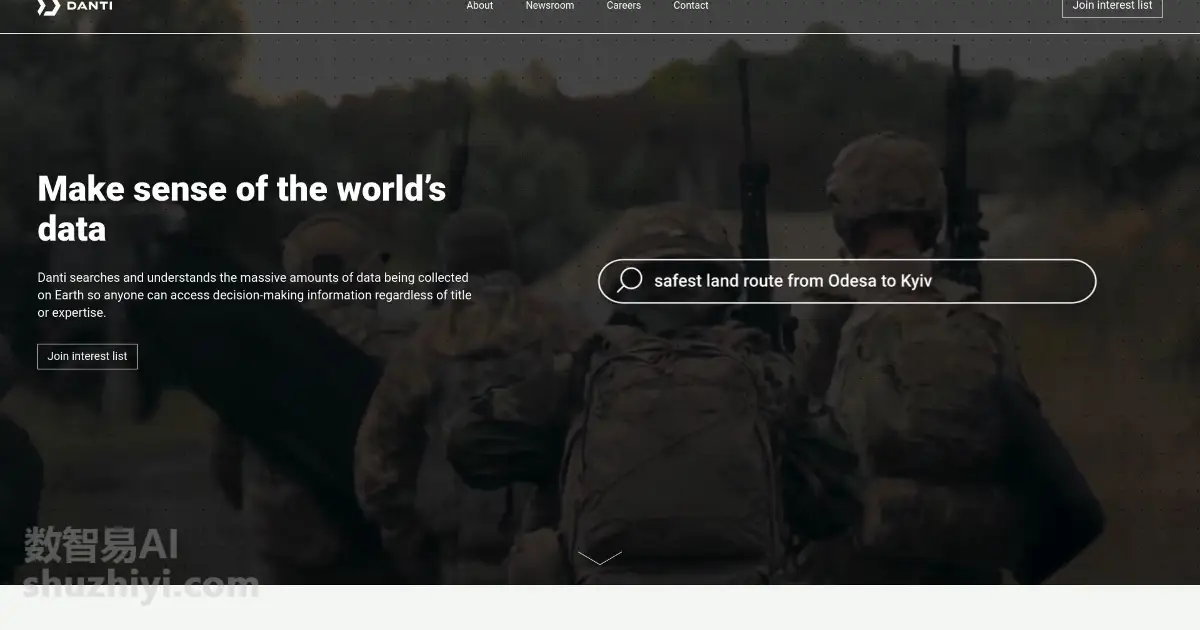
Task: Go to the Newsroom page
Action: tap(550, 6)
